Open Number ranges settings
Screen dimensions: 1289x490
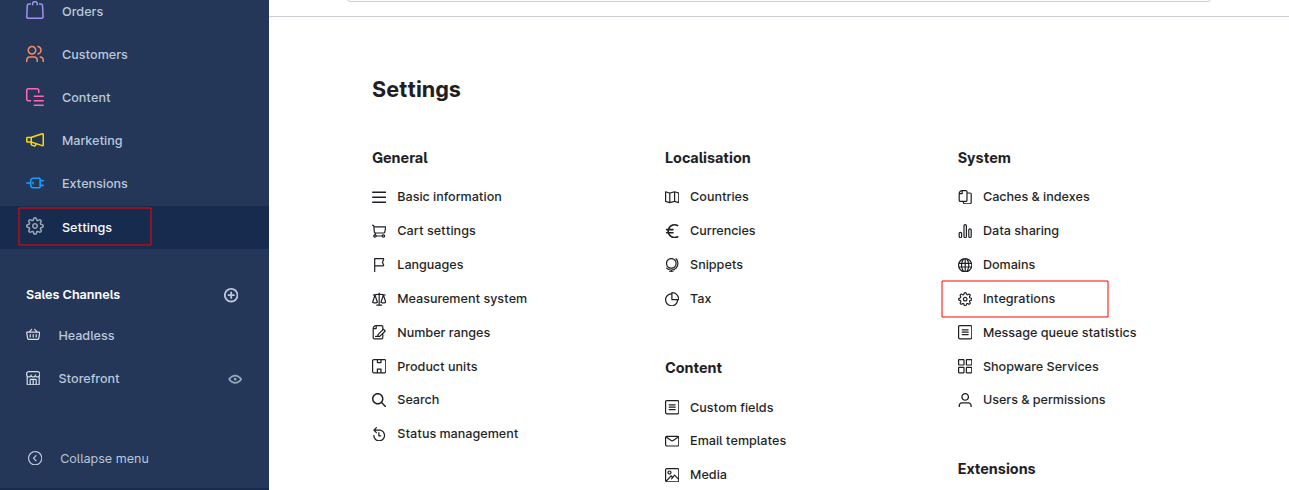click(443, 333)
